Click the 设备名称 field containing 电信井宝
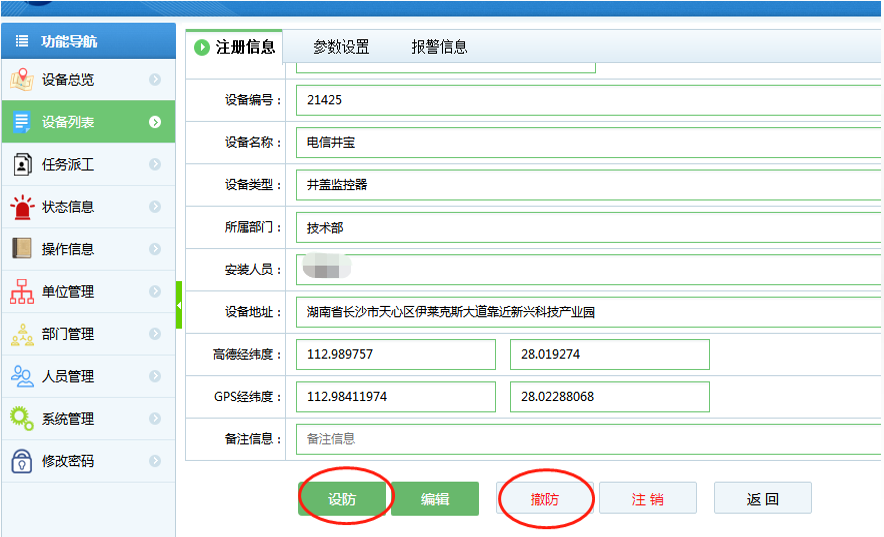The image size is (884, 537). [588, 143]
